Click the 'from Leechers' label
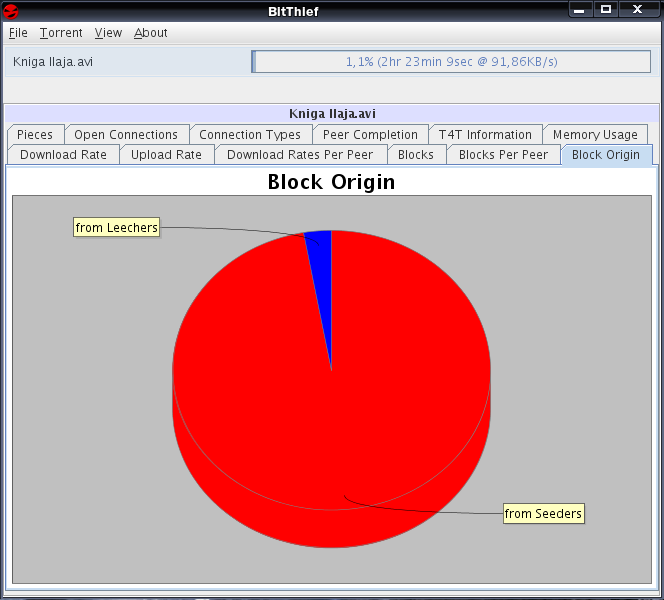The height and width of the screenshot is (600, 664). (x=116, y=228)
